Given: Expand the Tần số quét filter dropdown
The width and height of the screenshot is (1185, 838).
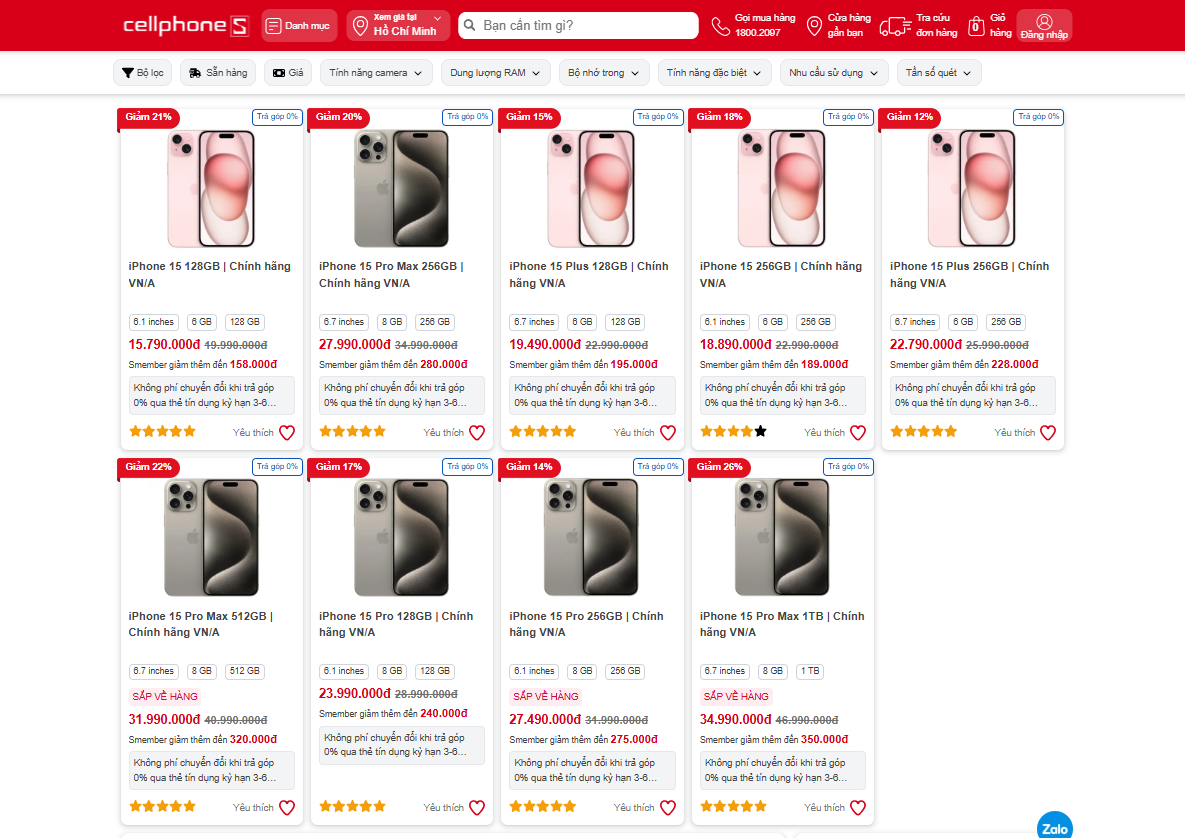Looking at the screenshot, I should pyautogui.click(x=938, y=72).
